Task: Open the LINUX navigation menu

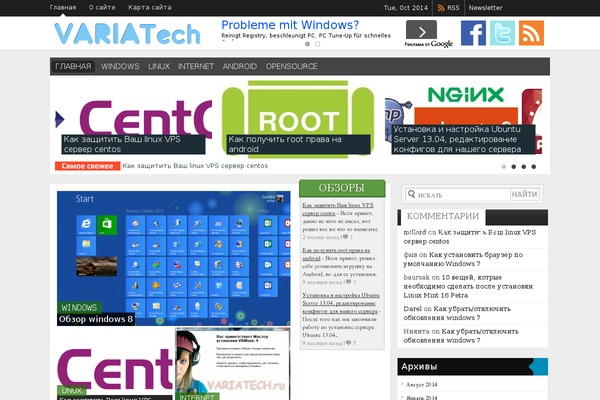Action: [159, 66]
